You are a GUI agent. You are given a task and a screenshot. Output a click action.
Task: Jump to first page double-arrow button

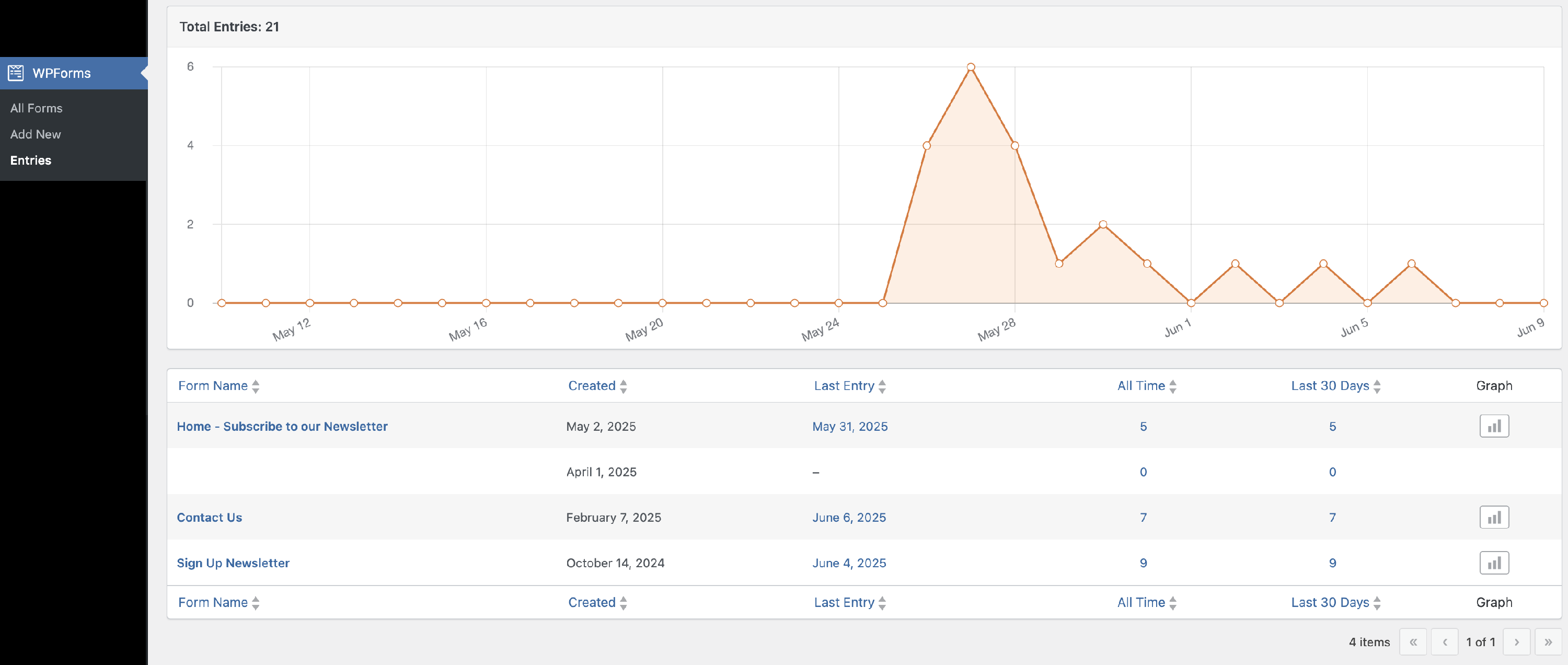1413,642
